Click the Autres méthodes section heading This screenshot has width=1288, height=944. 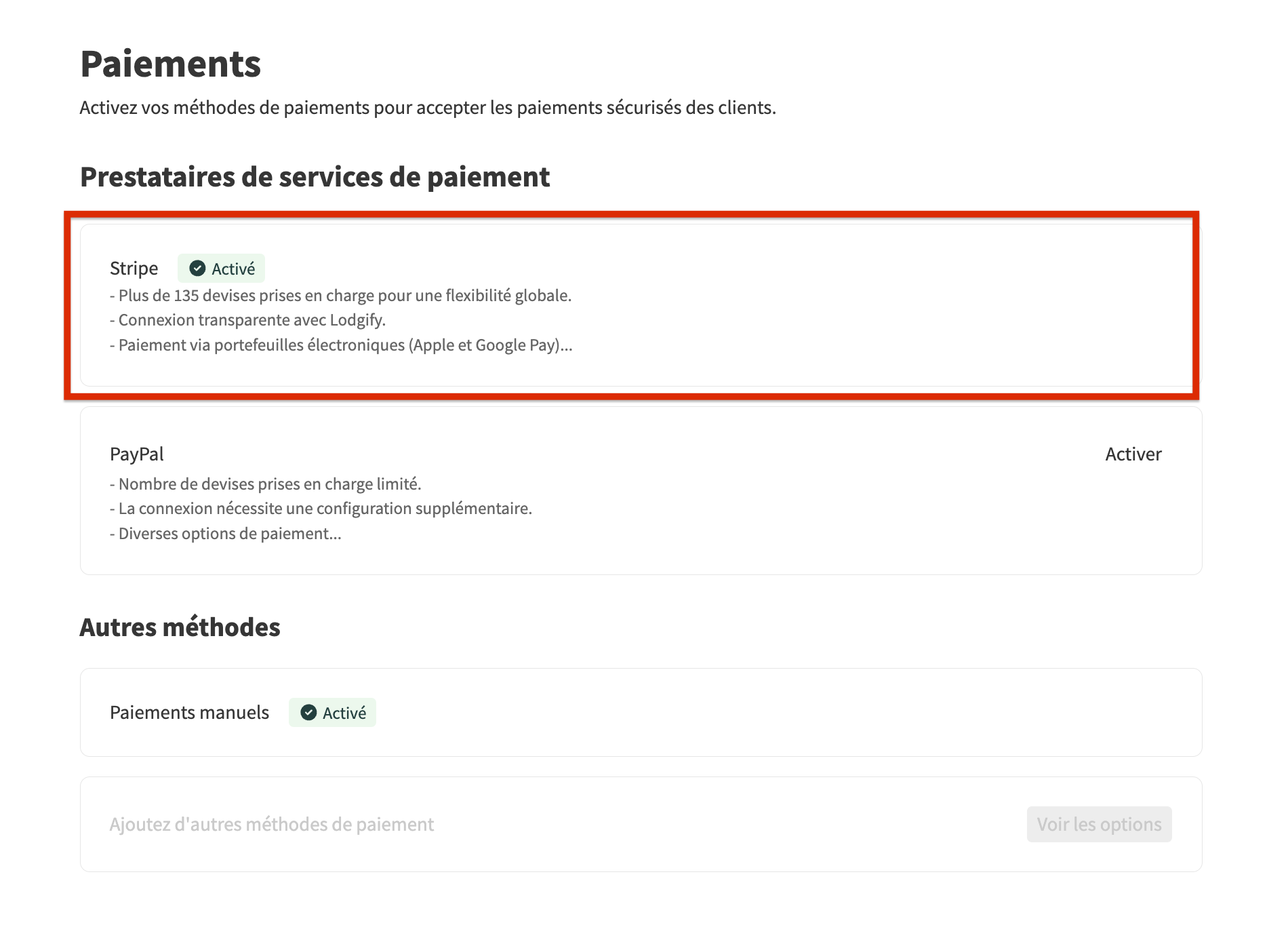point(180,627)
